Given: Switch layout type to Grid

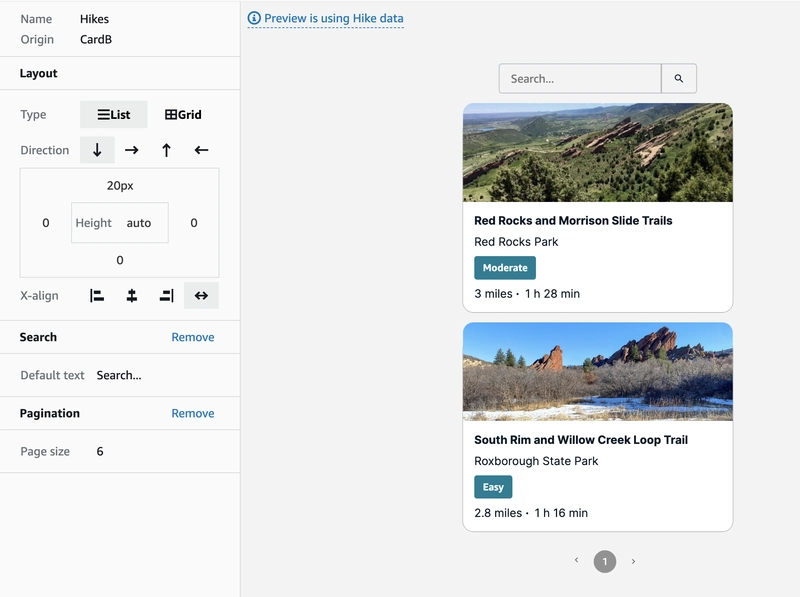Looking at the screenshot, I should pyautogui.click(x=183, y=114).
